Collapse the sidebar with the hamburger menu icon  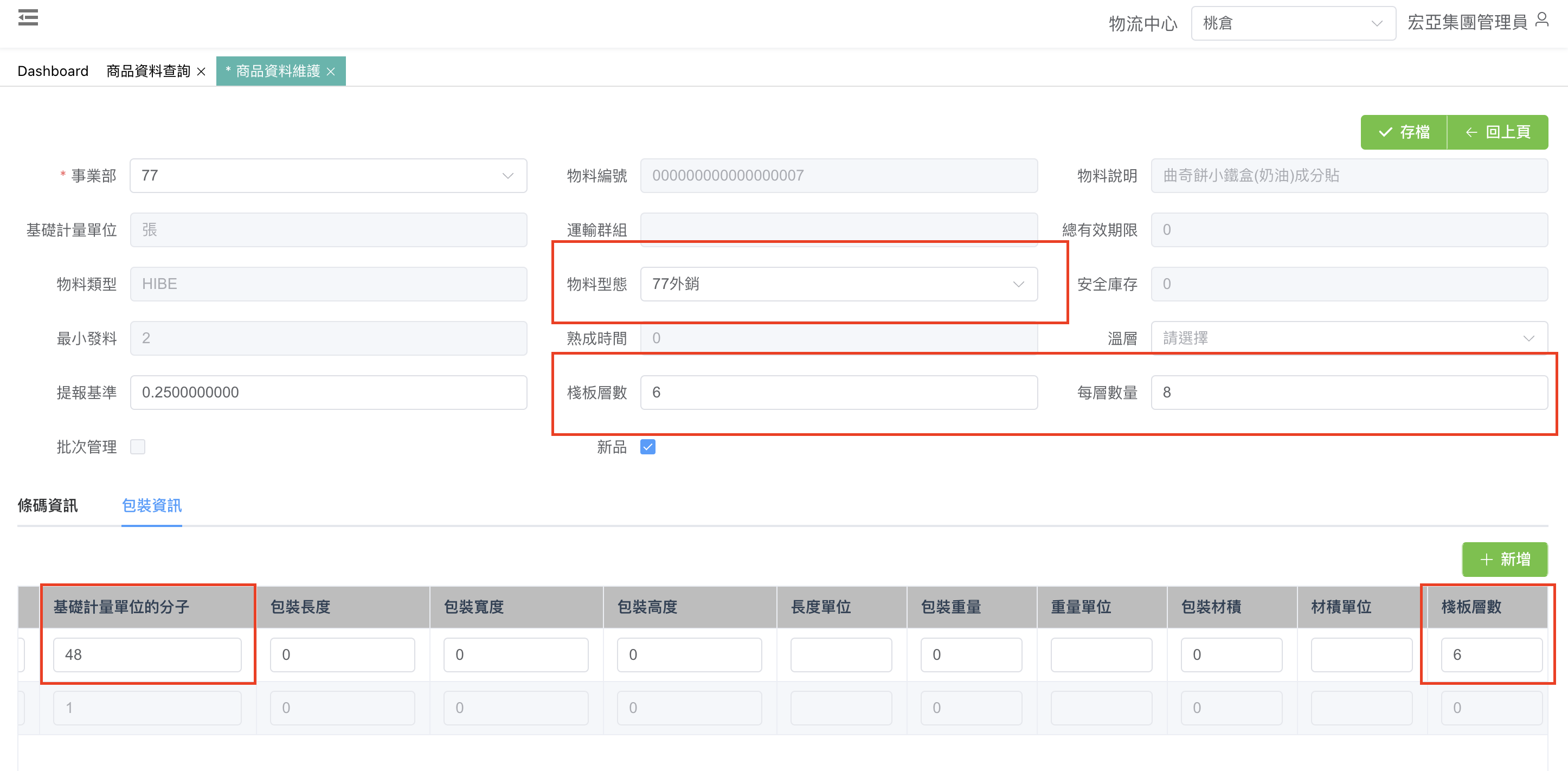[28, 18]
